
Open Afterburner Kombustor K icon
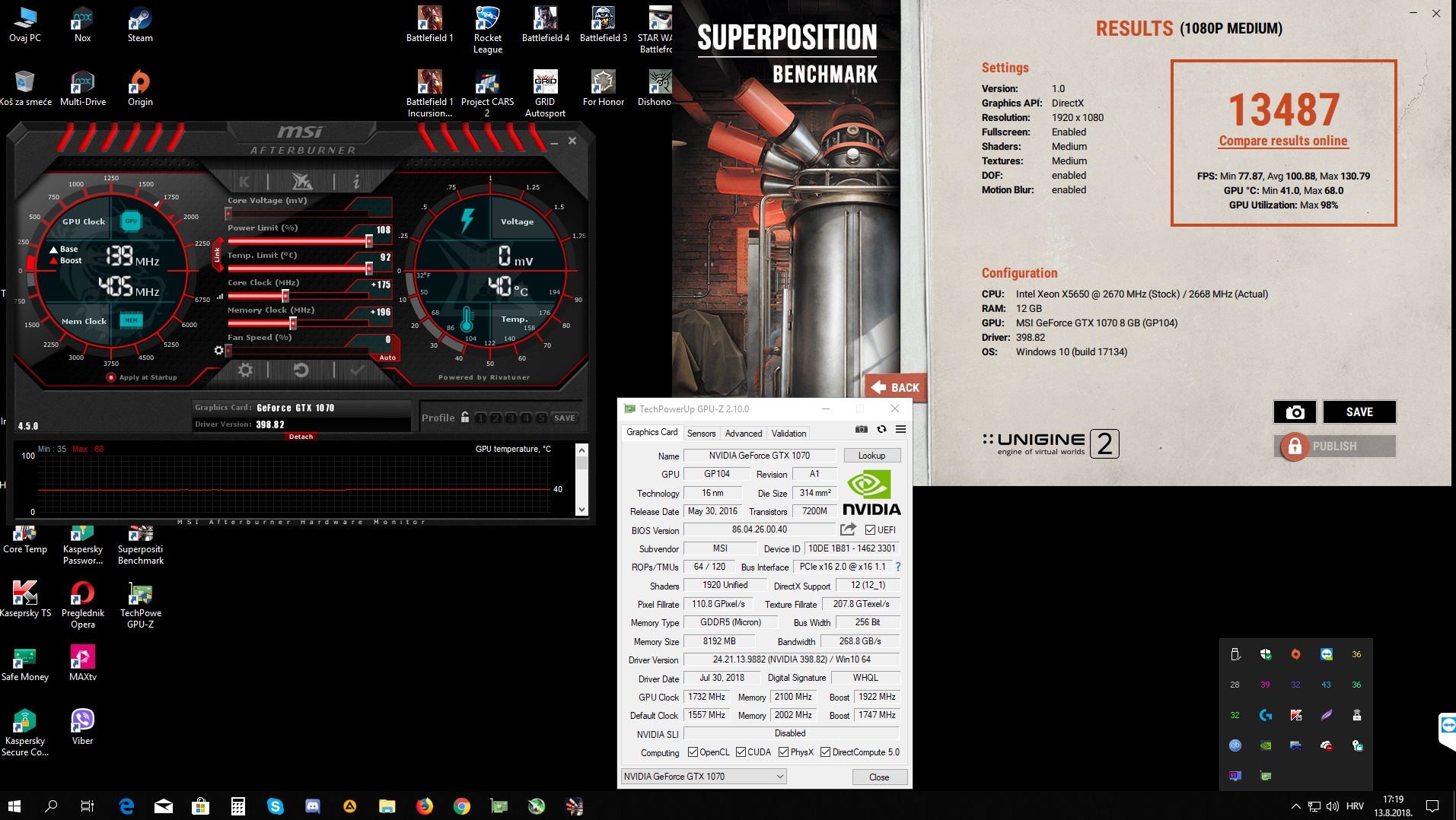(x=244, y=182)
